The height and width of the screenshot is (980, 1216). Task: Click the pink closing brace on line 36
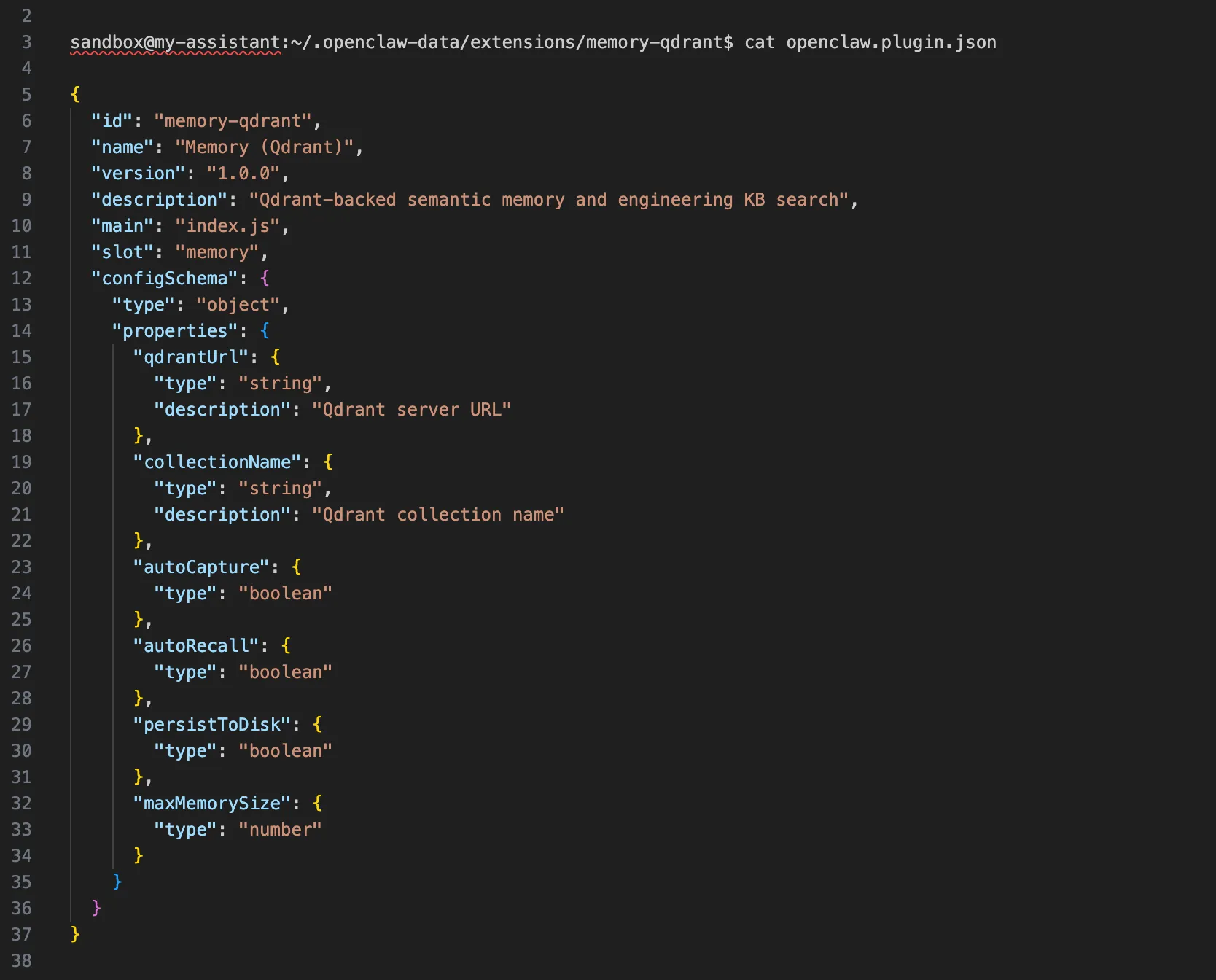pos(96,908)
